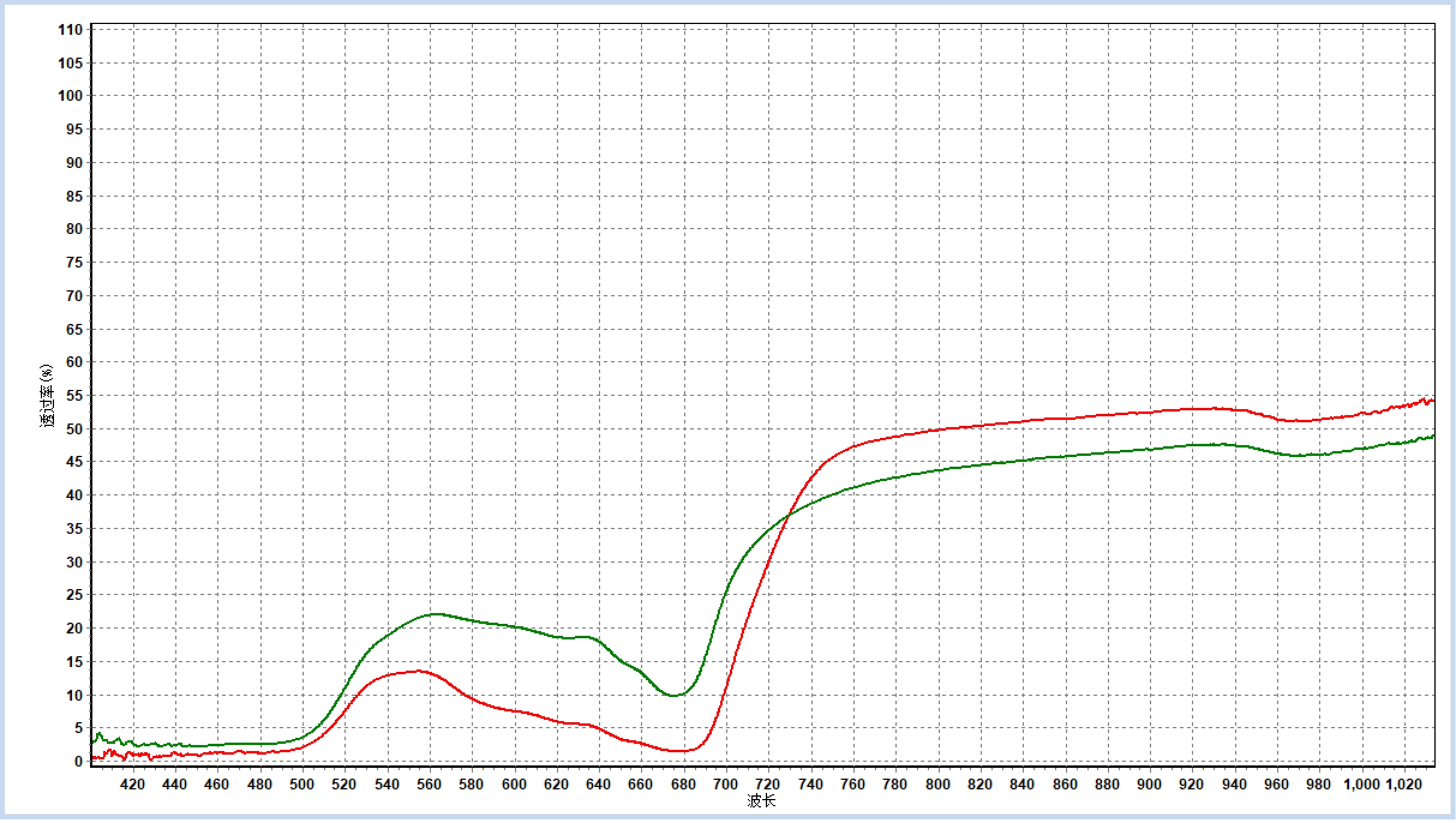Viewport: 1456px width, 823px height.
Task: Click the 50 y-axis tick label
Action: tap(74, 429)
